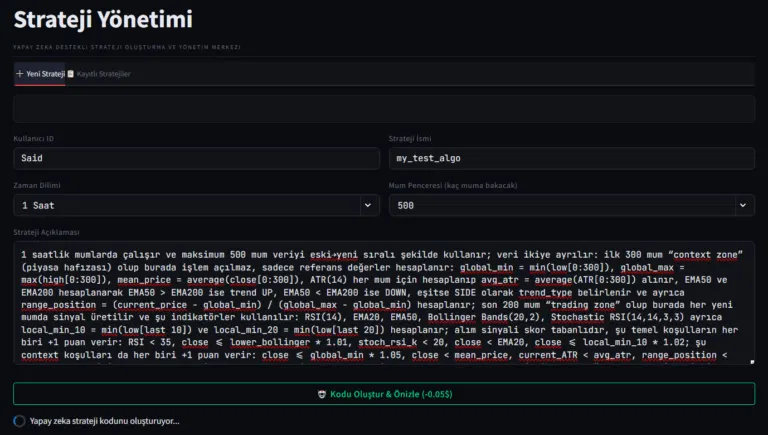
Task: Click the empty box below the tabs
Action: (384, 108)
